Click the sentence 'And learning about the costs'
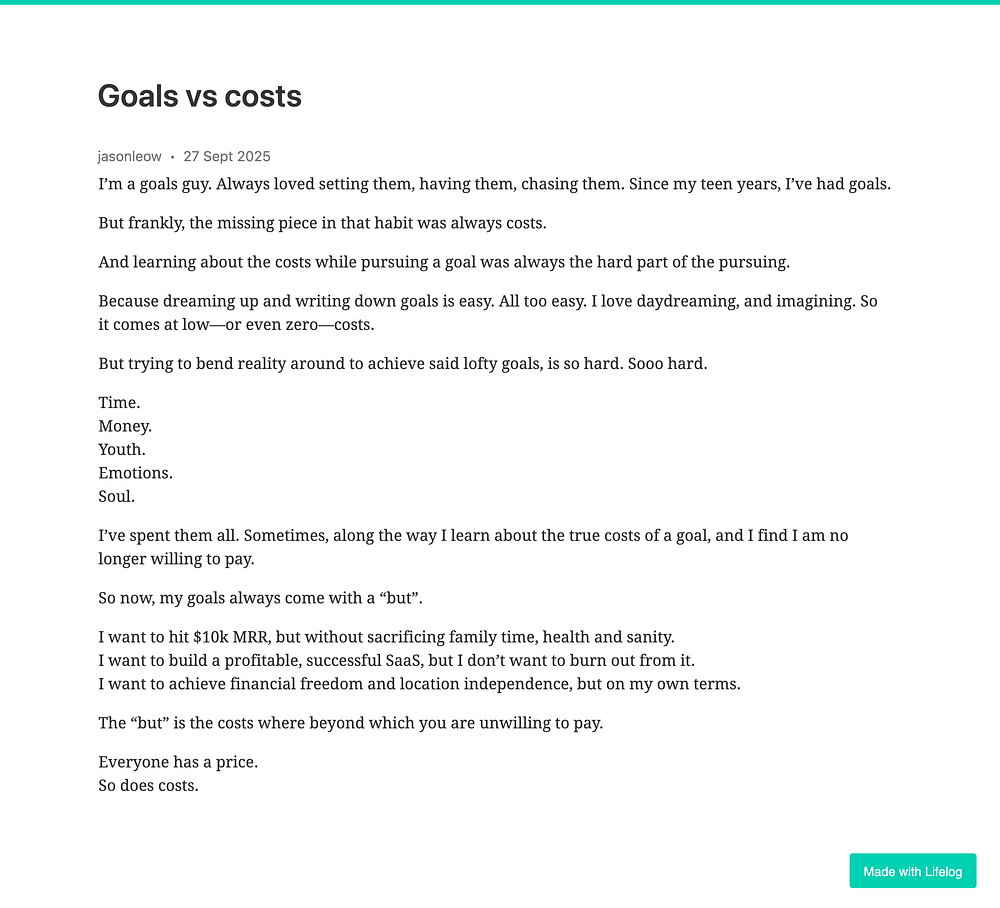The width and height of the screenshot is (1000, 908). pos(444,262)
